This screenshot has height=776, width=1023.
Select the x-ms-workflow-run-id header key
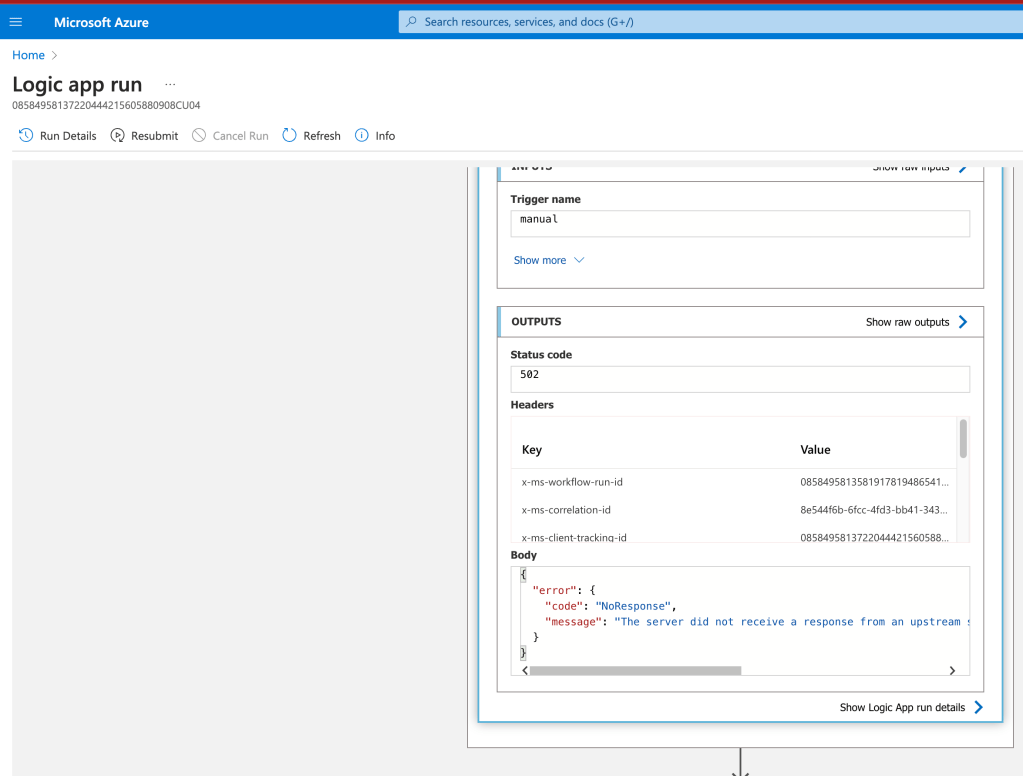coord(572,482)
